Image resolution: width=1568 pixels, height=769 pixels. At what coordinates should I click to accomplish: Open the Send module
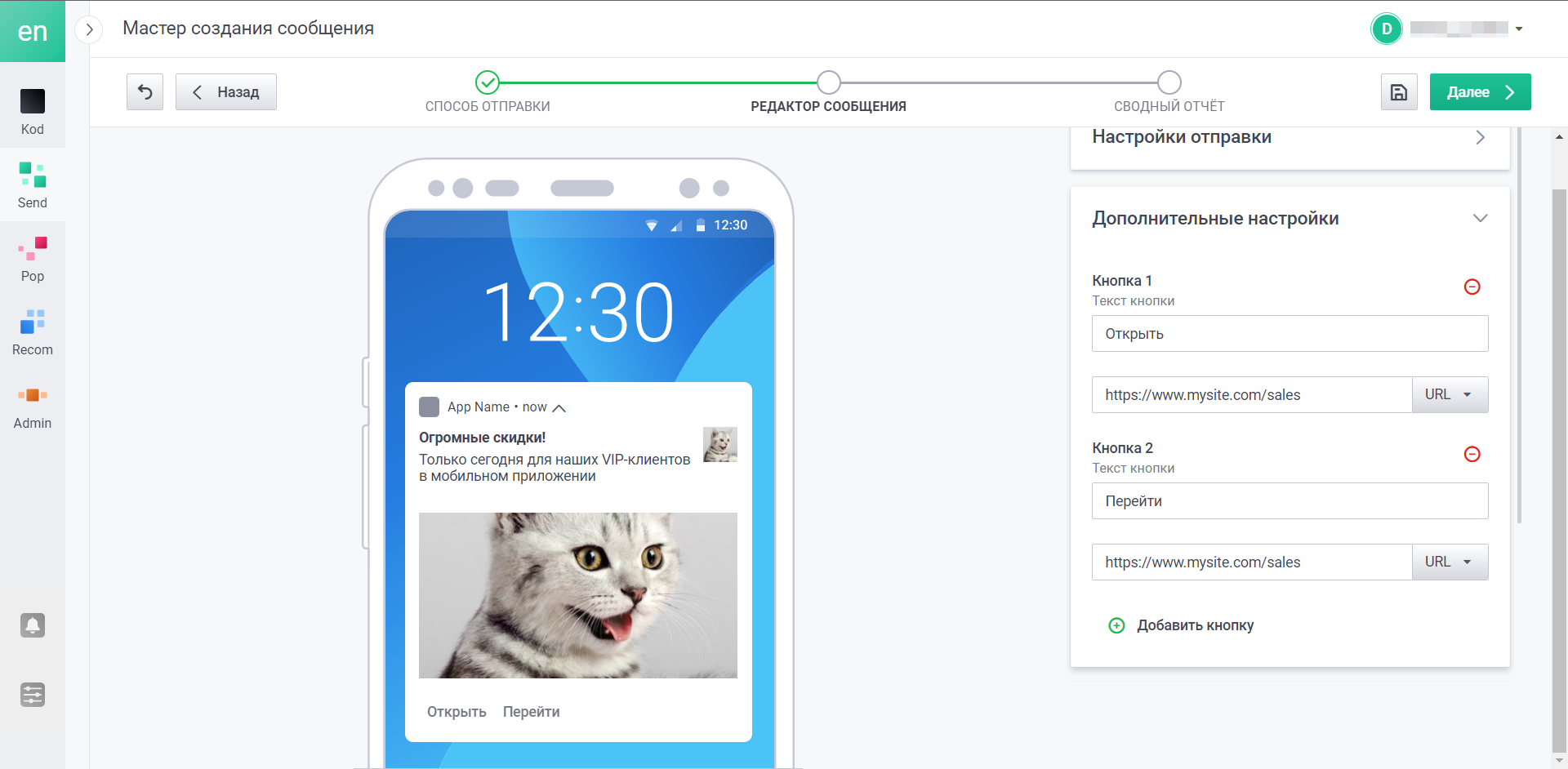pyautogui.click(x=33, y=184)
